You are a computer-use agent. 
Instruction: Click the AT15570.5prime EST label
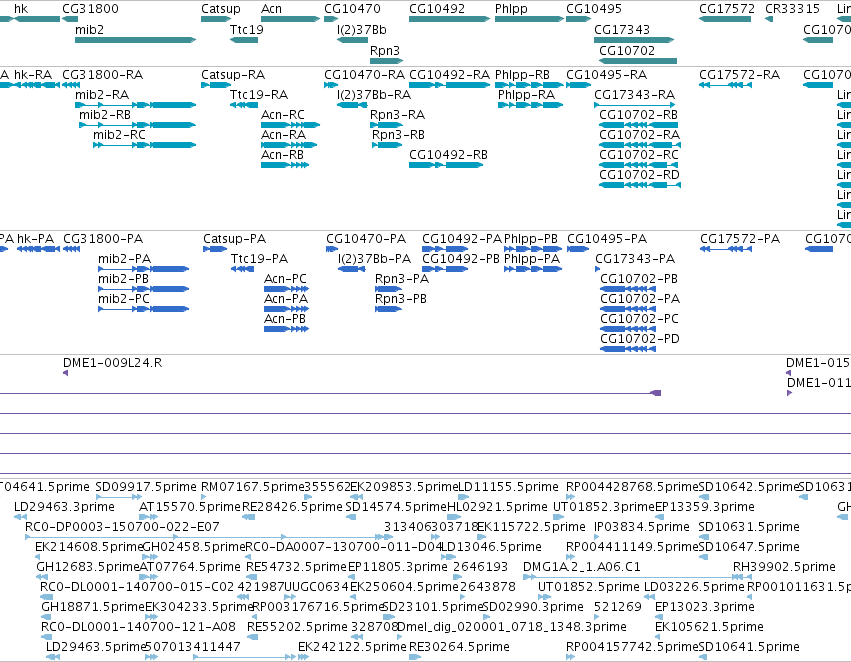pyautogui.click(x=189, y=507)
